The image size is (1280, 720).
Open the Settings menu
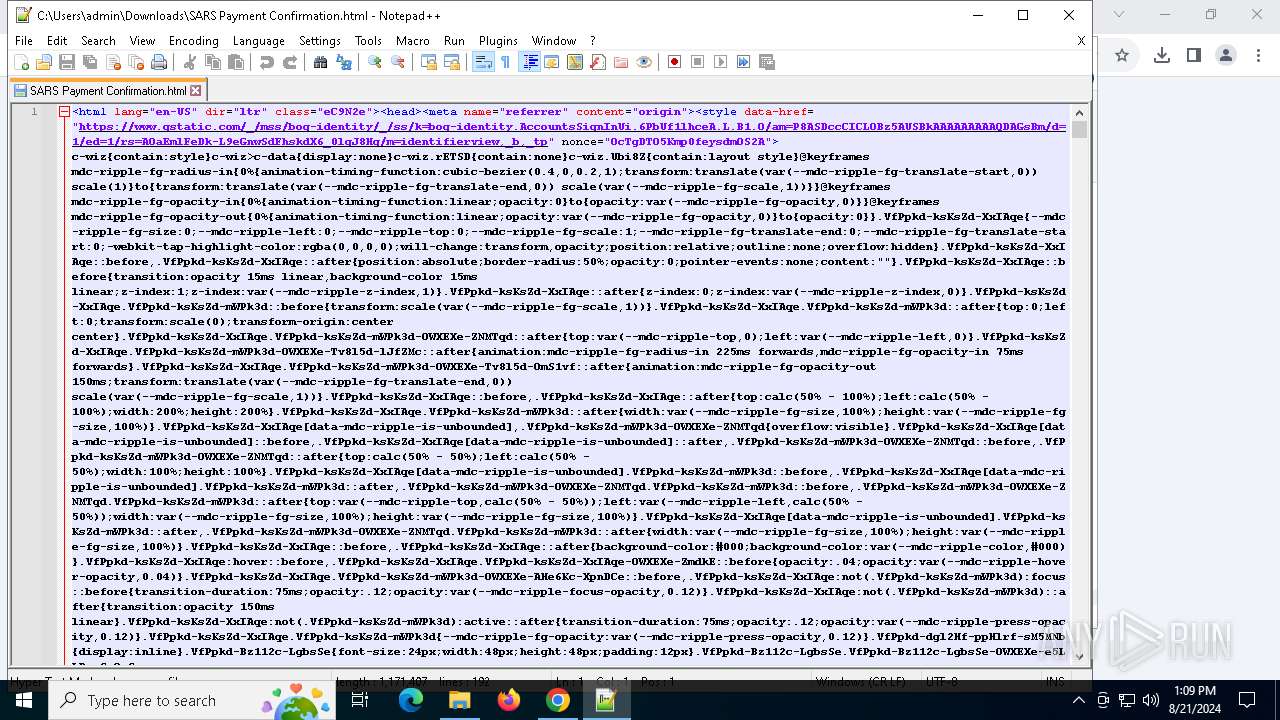tap(320, 41)
